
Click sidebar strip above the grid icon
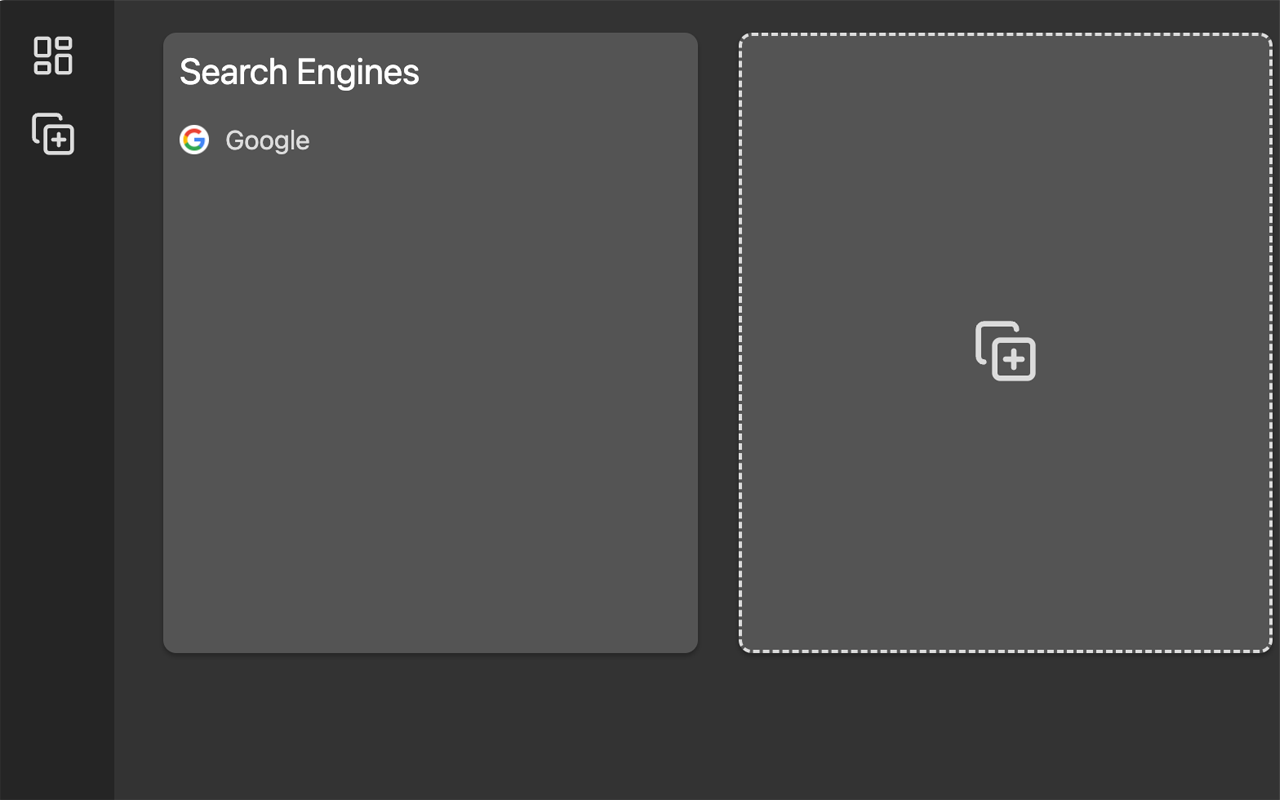click(56, 14)
